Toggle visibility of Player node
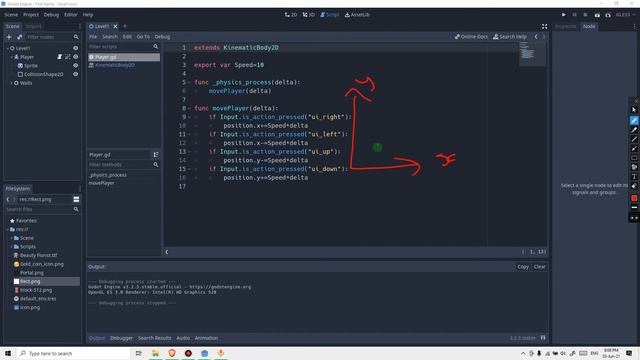 [x=76, y=57]
